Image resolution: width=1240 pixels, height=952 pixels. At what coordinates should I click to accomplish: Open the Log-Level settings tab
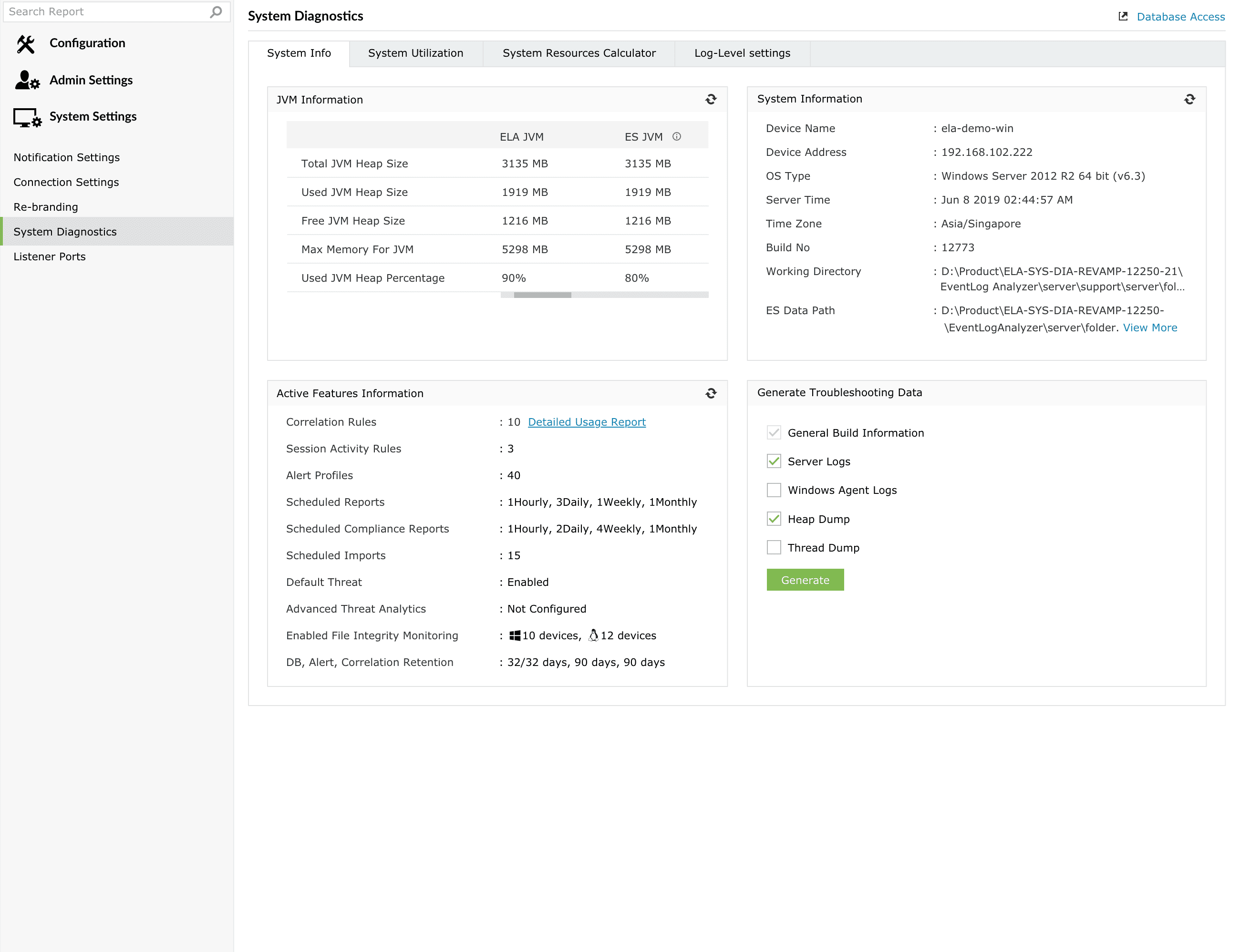742,53
